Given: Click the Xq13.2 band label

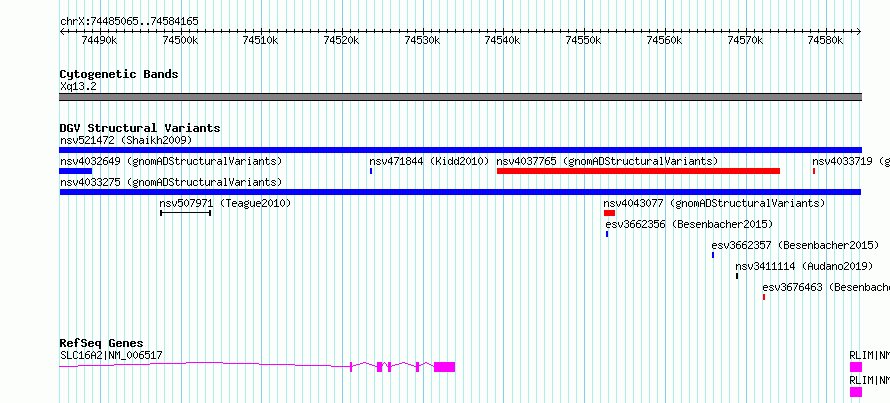Looking at the screenshot, I should [x=78, y=87].
